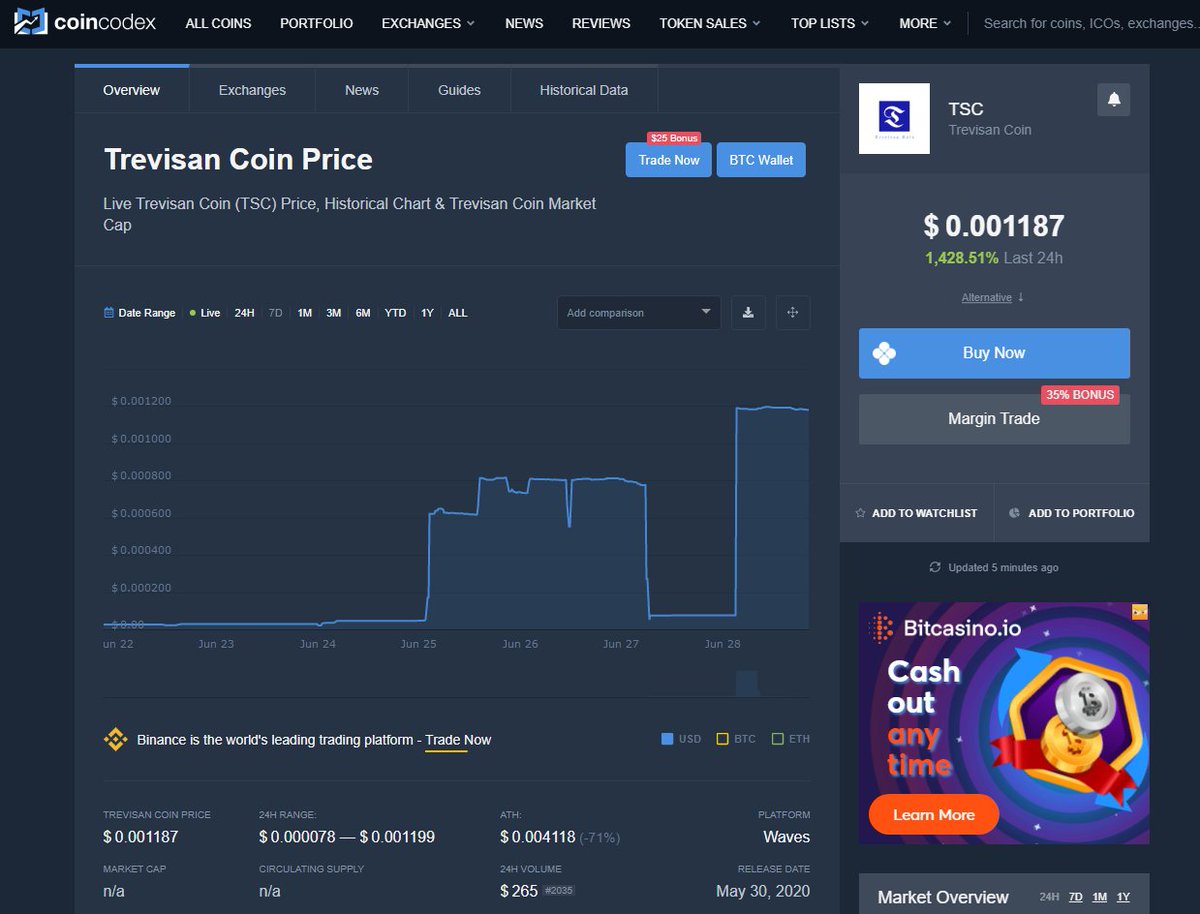This screenshot has width=1200, height=914.
Task: Click the Buy Now button
Action: pos(994,353)
